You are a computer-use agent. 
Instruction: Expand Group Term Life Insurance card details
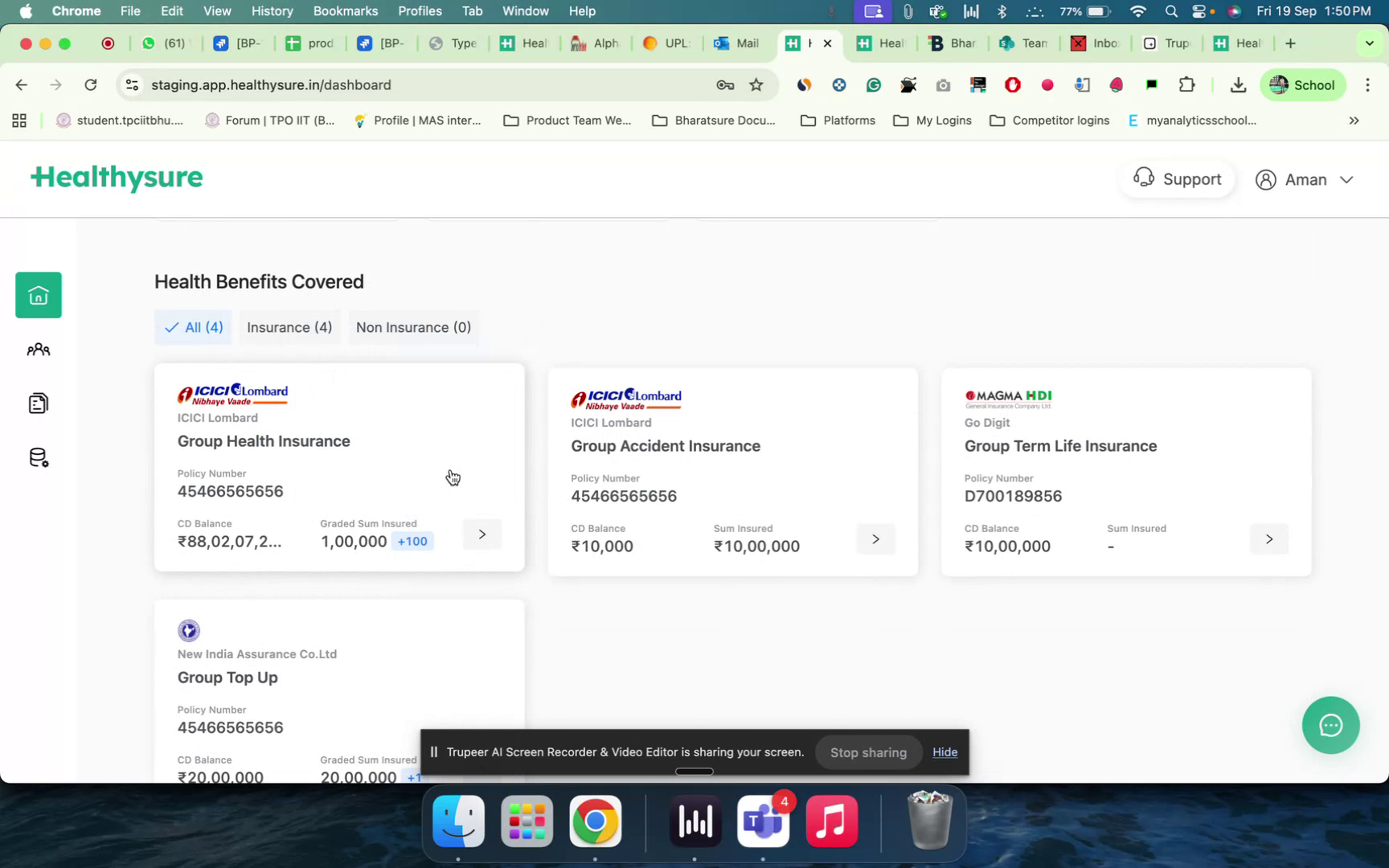pyautogui.click(x=1268, y=539)
